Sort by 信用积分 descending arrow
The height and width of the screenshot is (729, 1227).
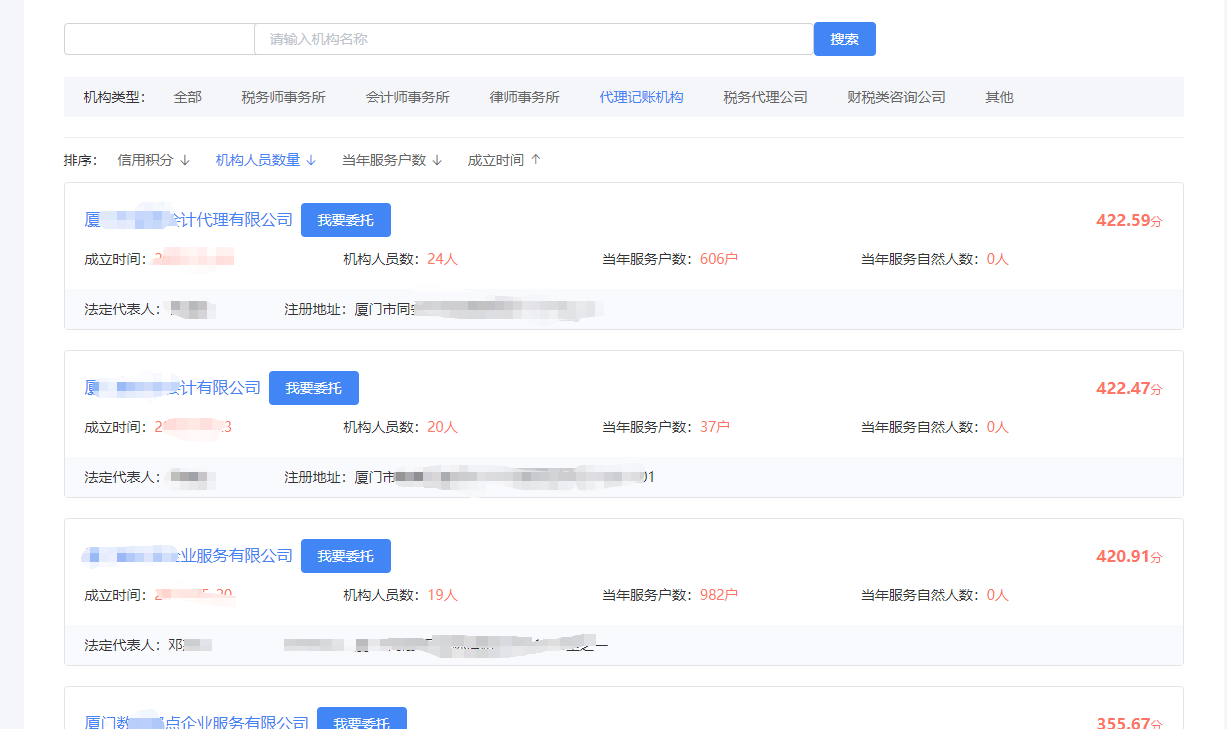point(184,160)
